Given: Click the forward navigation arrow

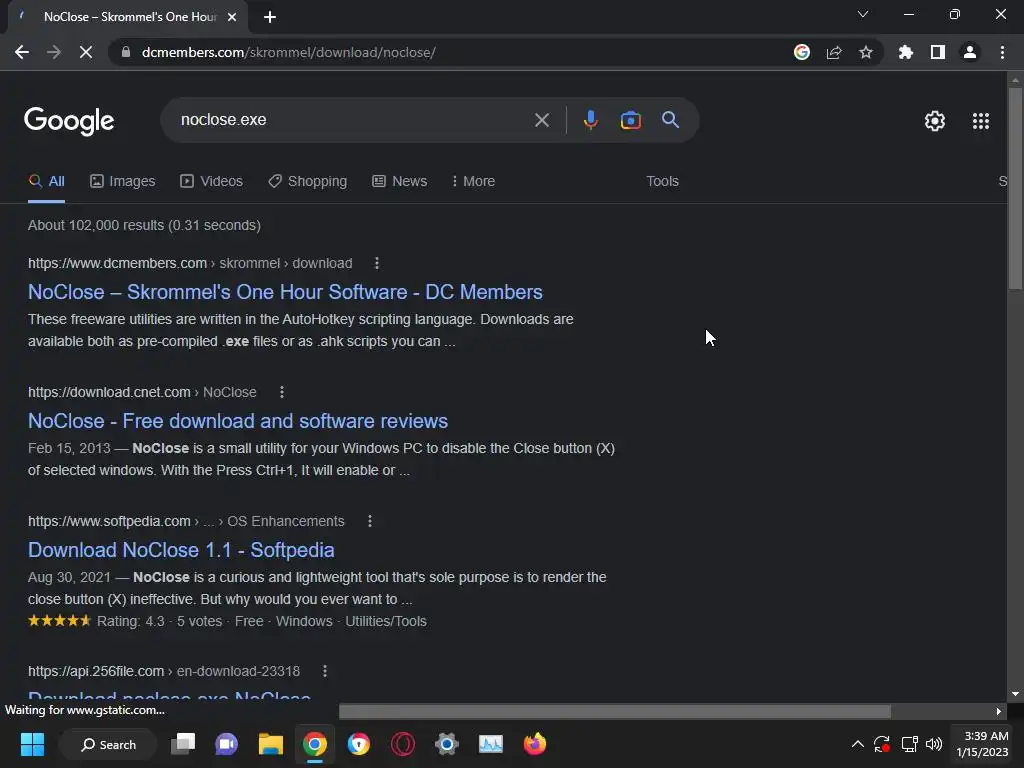Looking at the screenshot, I should (54, 52).
